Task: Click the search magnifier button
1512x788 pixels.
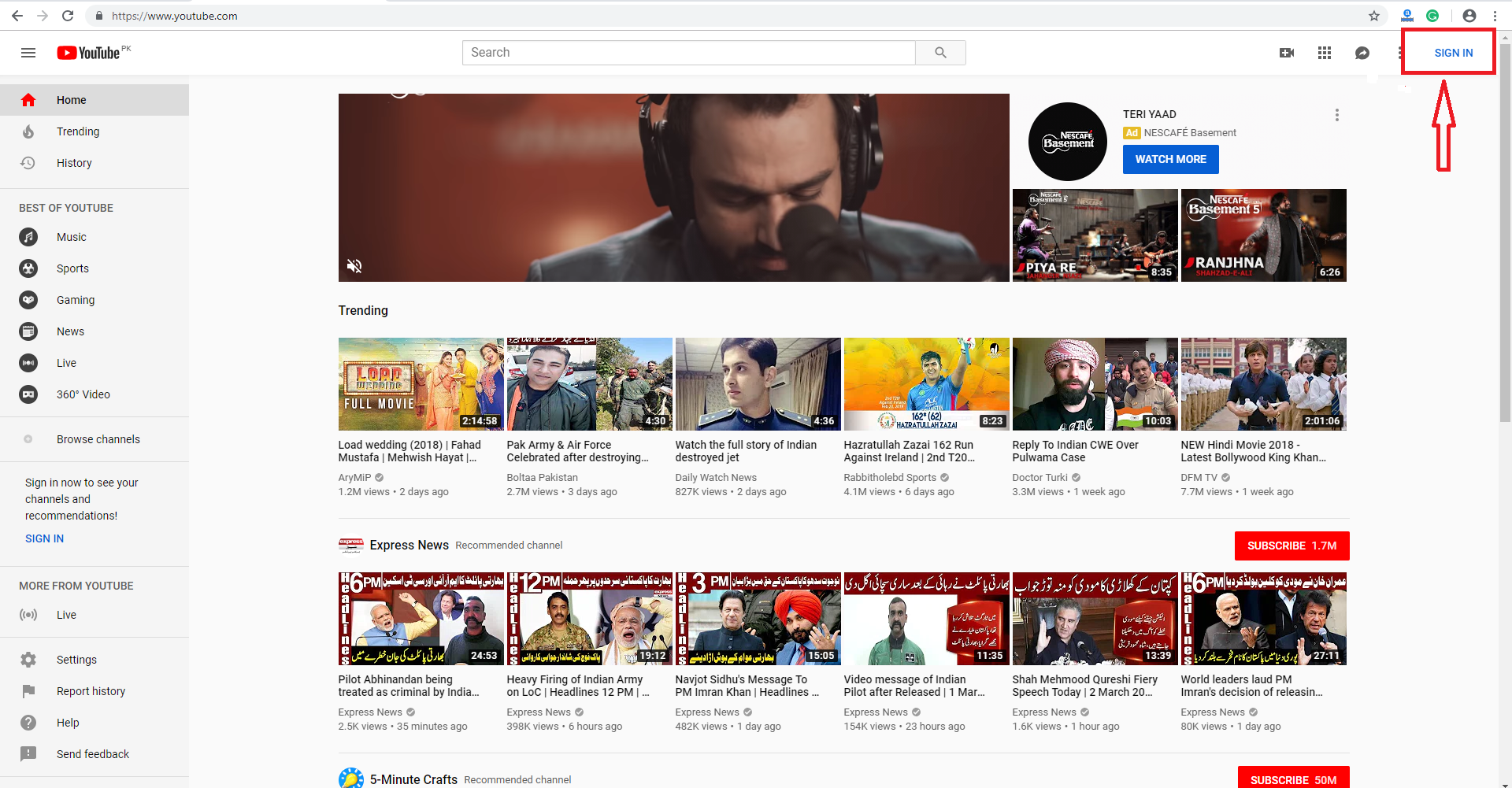Action: (940, 53)
